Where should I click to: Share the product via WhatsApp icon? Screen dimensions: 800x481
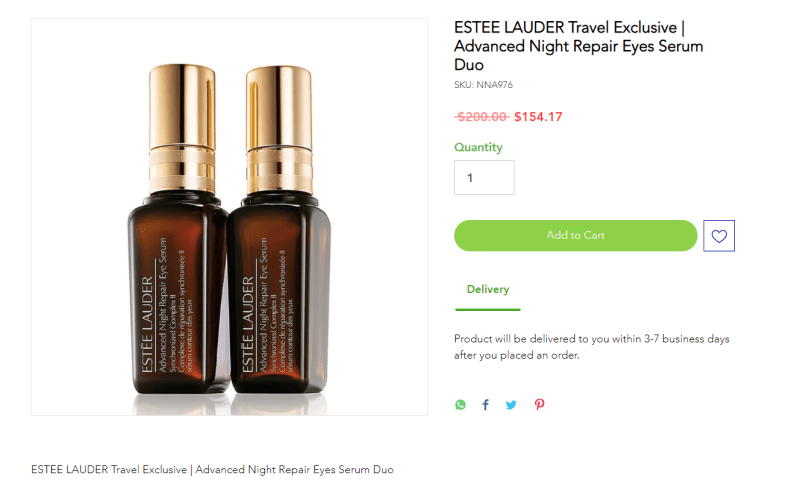pos(460,404)
